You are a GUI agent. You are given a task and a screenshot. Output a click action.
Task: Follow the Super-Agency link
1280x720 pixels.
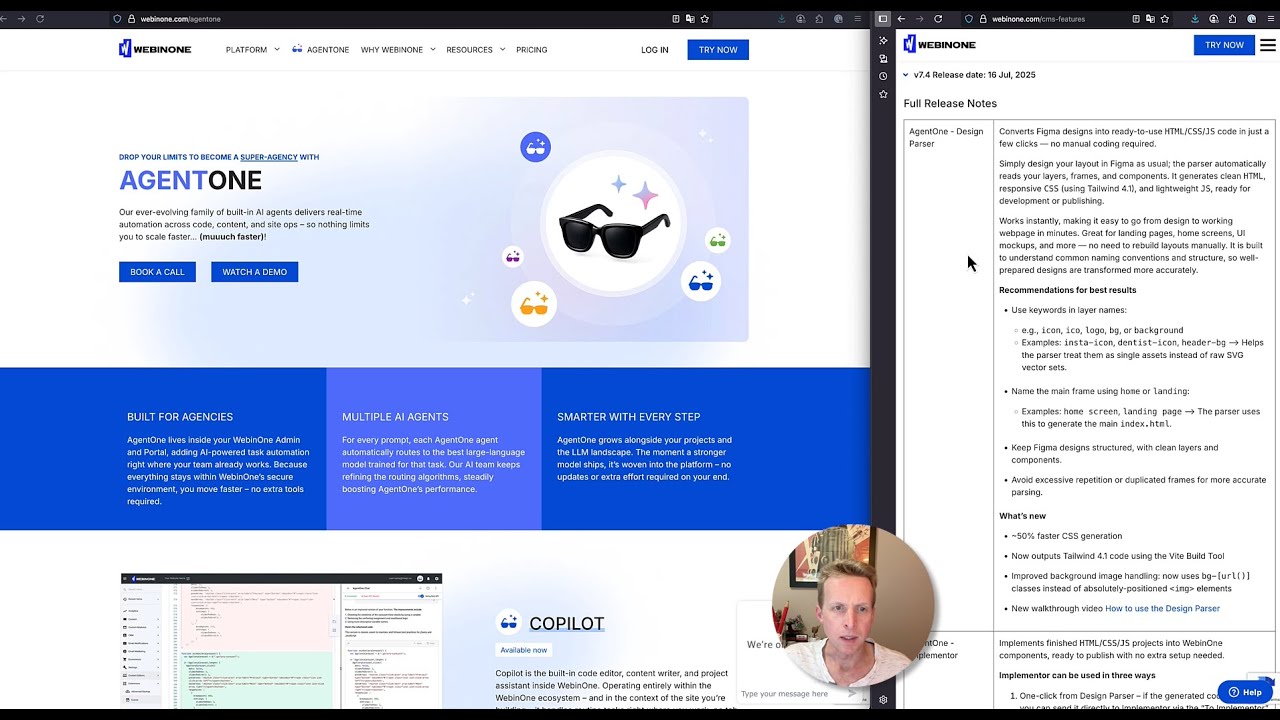[x=269, y=157]
